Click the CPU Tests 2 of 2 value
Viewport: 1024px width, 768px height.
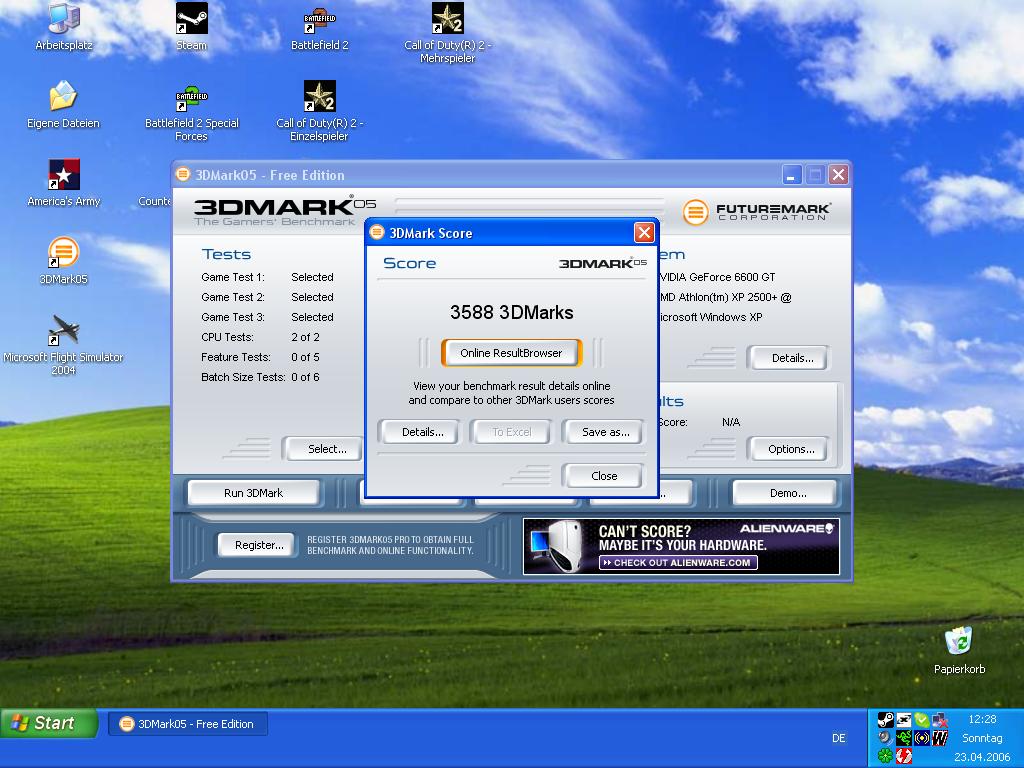click(x=305, y=337)
